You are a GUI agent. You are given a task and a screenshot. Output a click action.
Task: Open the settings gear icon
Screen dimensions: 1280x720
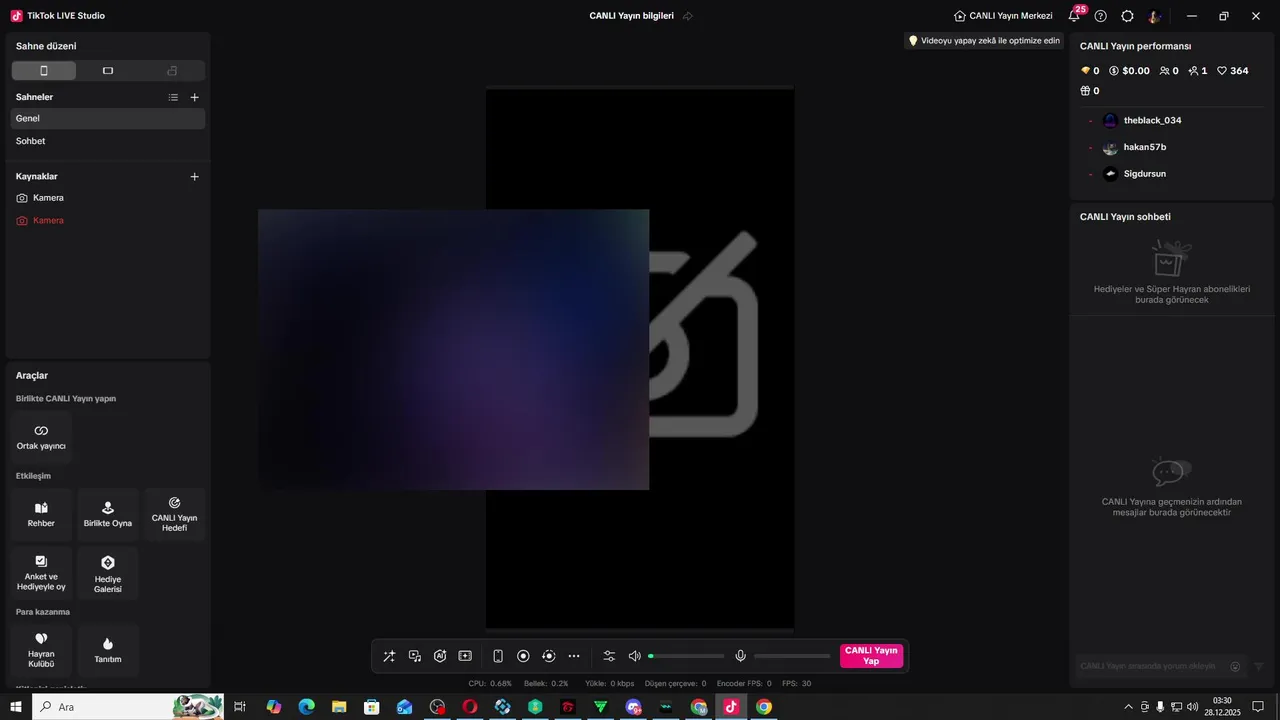coord(1128,16)
